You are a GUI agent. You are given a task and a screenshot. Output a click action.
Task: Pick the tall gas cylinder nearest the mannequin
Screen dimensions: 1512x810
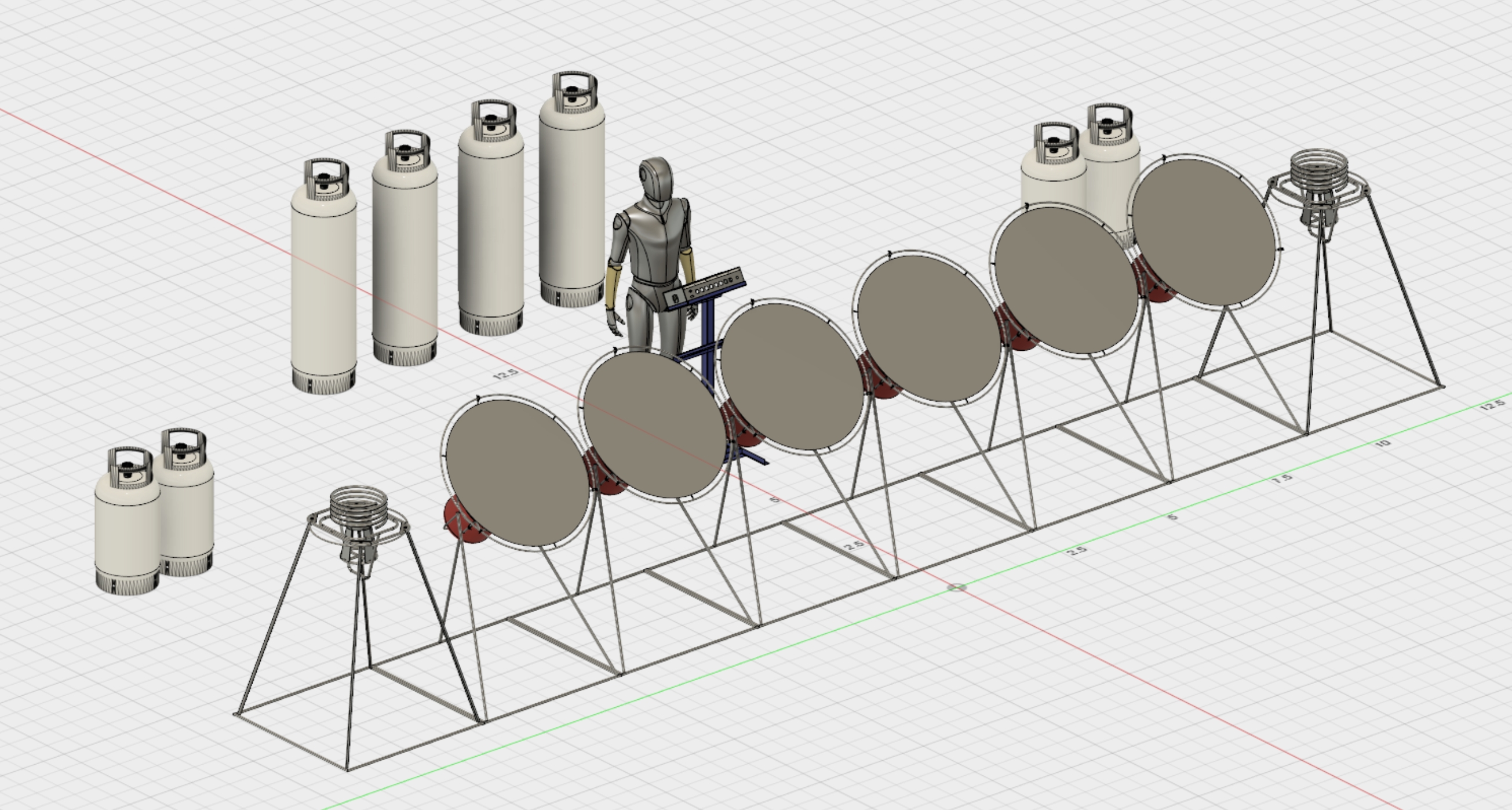pyautogui.click(x=572, y=190)
